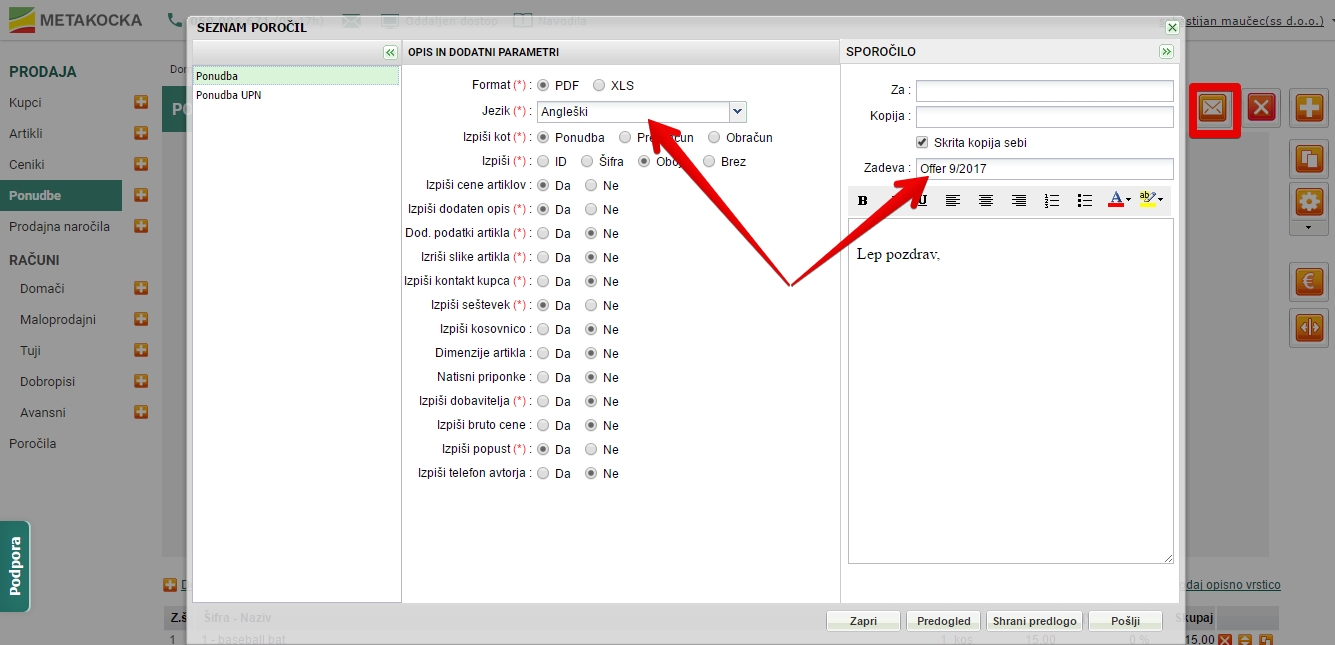
Task: Add new customer with Kupci plus icon
Action: pyautogui.click(x=141, y=102)
